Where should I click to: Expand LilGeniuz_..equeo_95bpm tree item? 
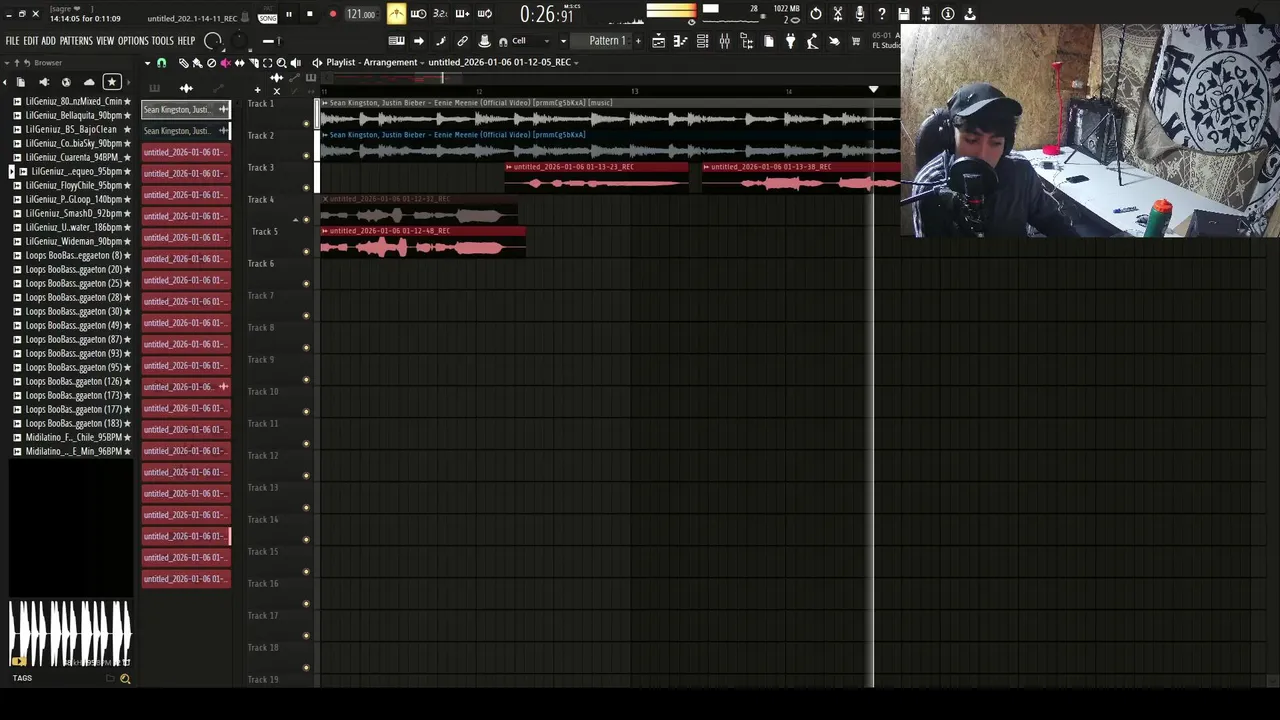(11, 171)
